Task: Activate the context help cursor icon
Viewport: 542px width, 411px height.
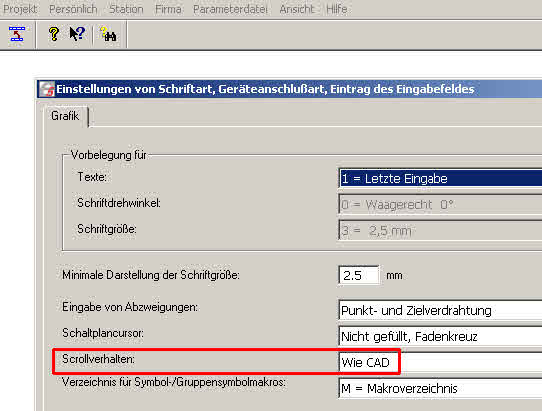Action: pyautogui.click(x=77, y=34)
